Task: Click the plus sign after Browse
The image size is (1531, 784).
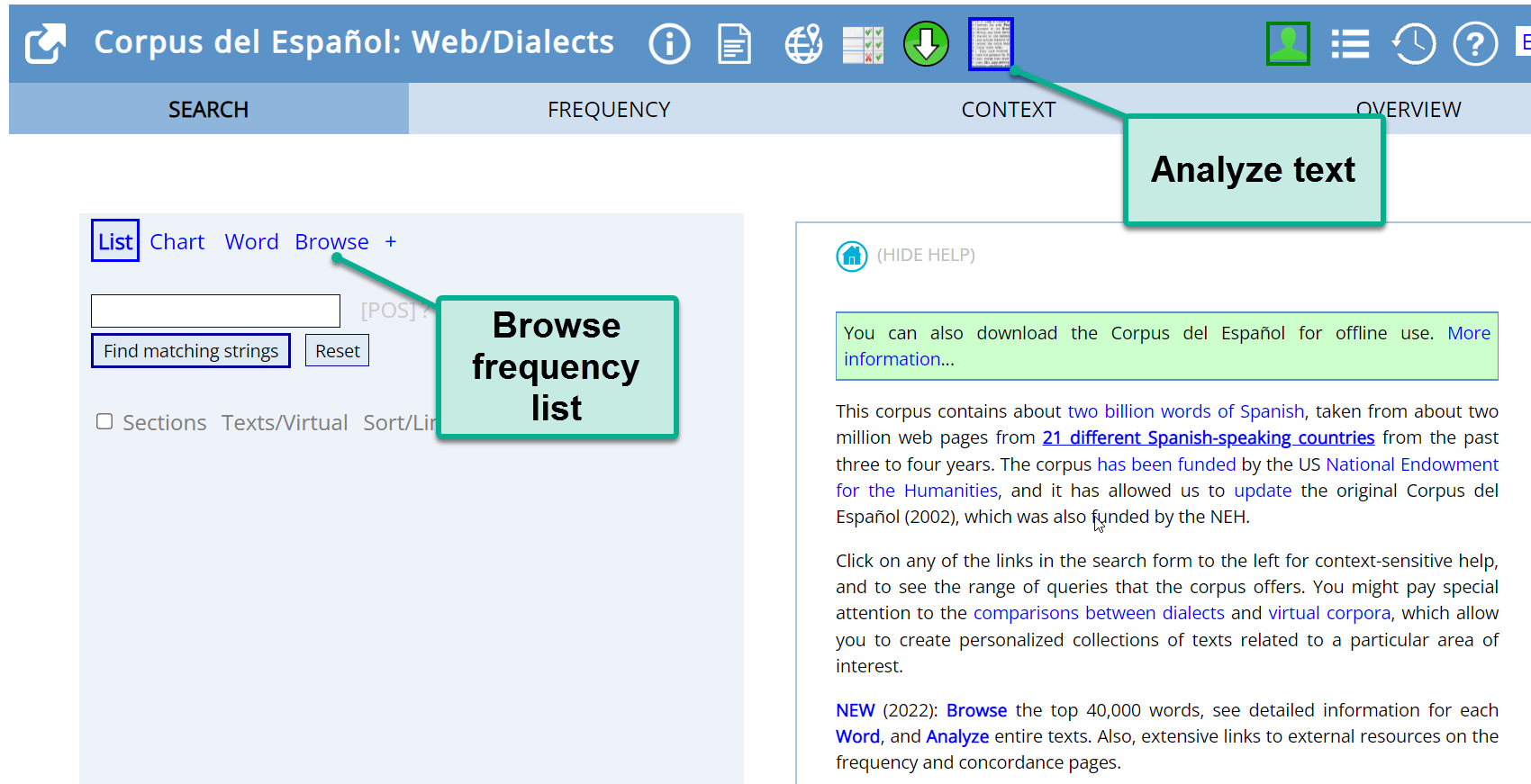Action: pyautogui.click(x=391, y=241)
